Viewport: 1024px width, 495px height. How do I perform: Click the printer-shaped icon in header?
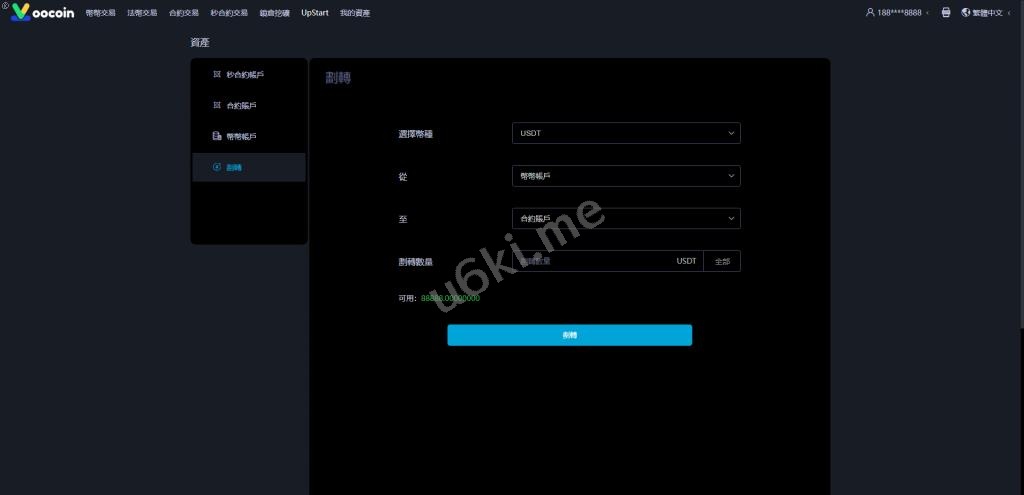click(x=945, y=13)
